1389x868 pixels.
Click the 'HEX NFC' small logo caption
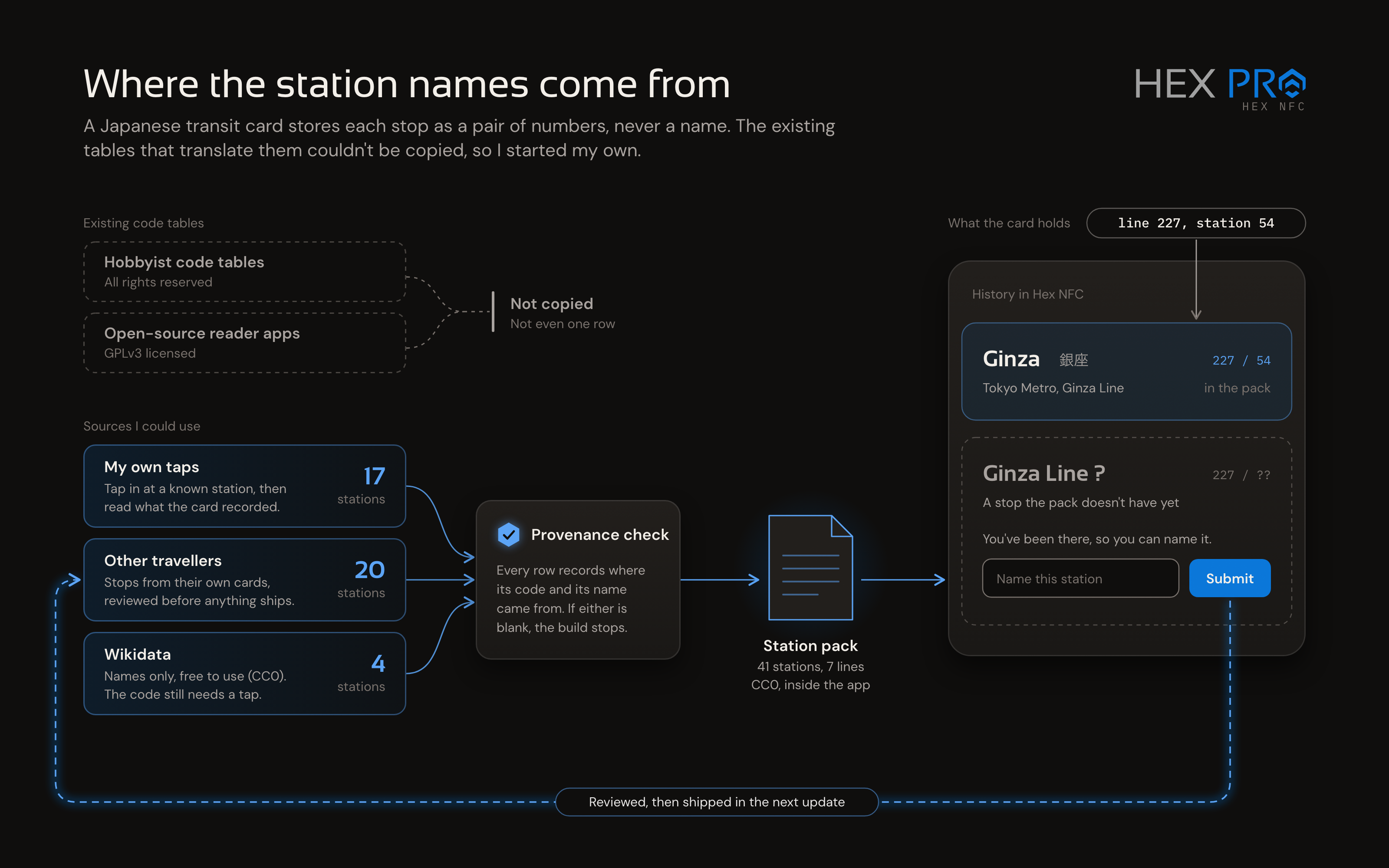1273,106
